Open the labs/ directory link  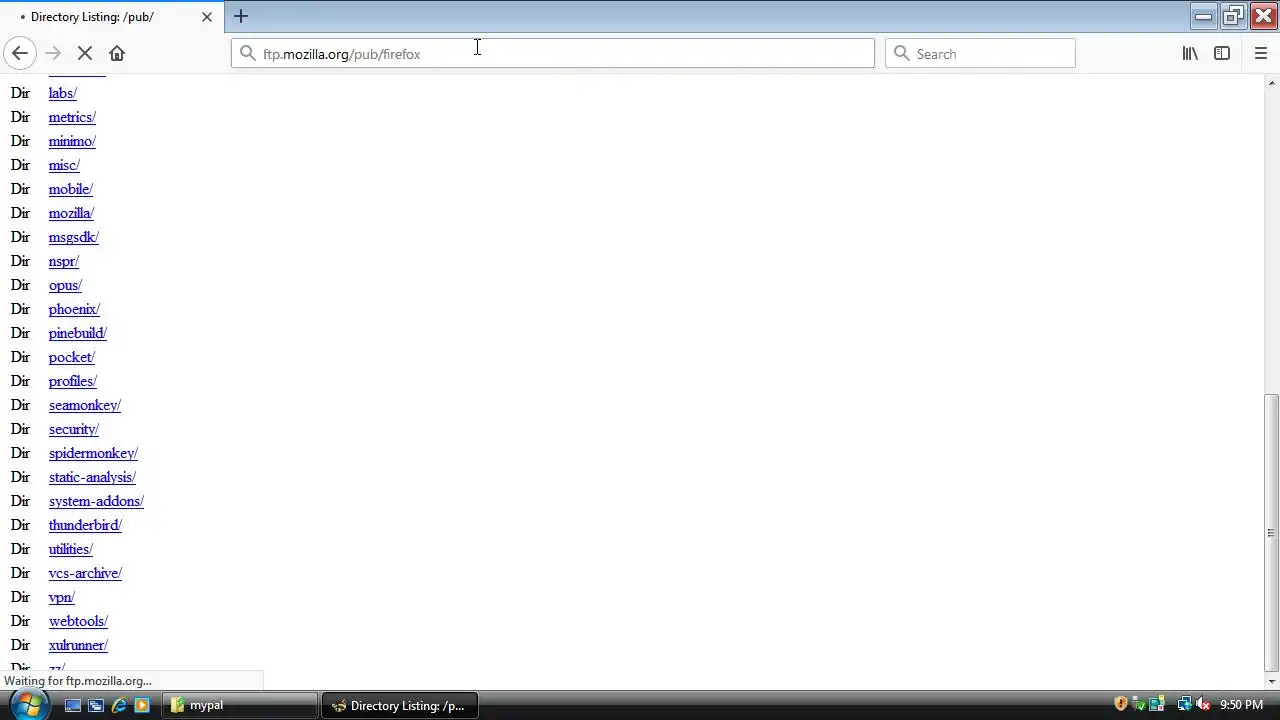point(62,93)
